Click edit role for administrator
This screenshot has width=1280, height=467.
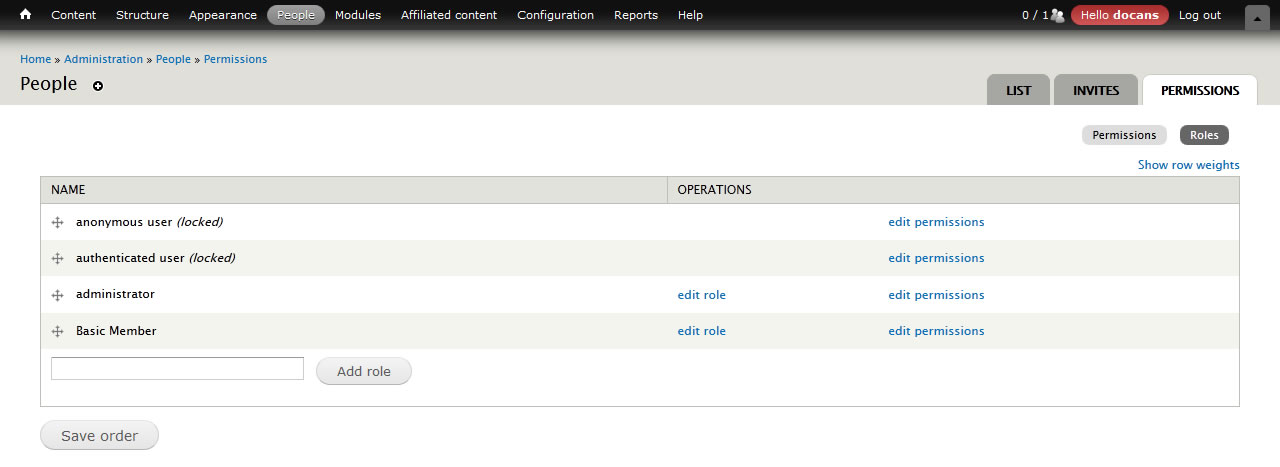click(x=701, y=295)
